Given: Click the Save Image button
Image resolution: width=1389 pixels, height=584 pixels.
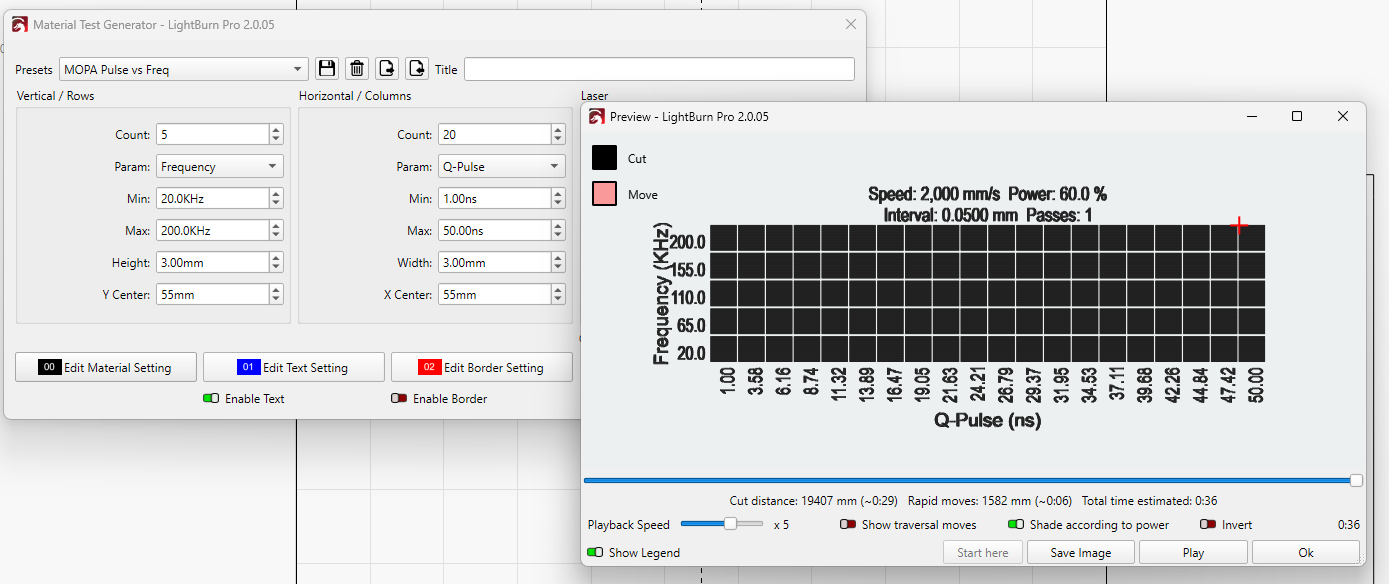Looking at the screenshot, I should 1080,552.
